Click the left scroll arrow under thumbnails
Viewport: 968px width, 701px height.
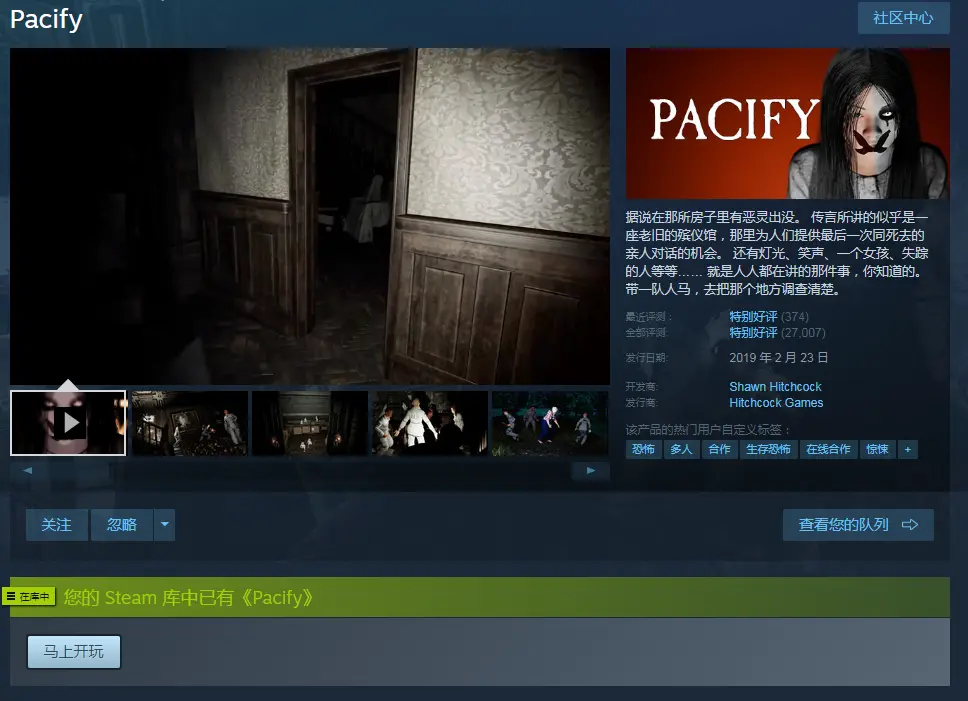[27, 471]
